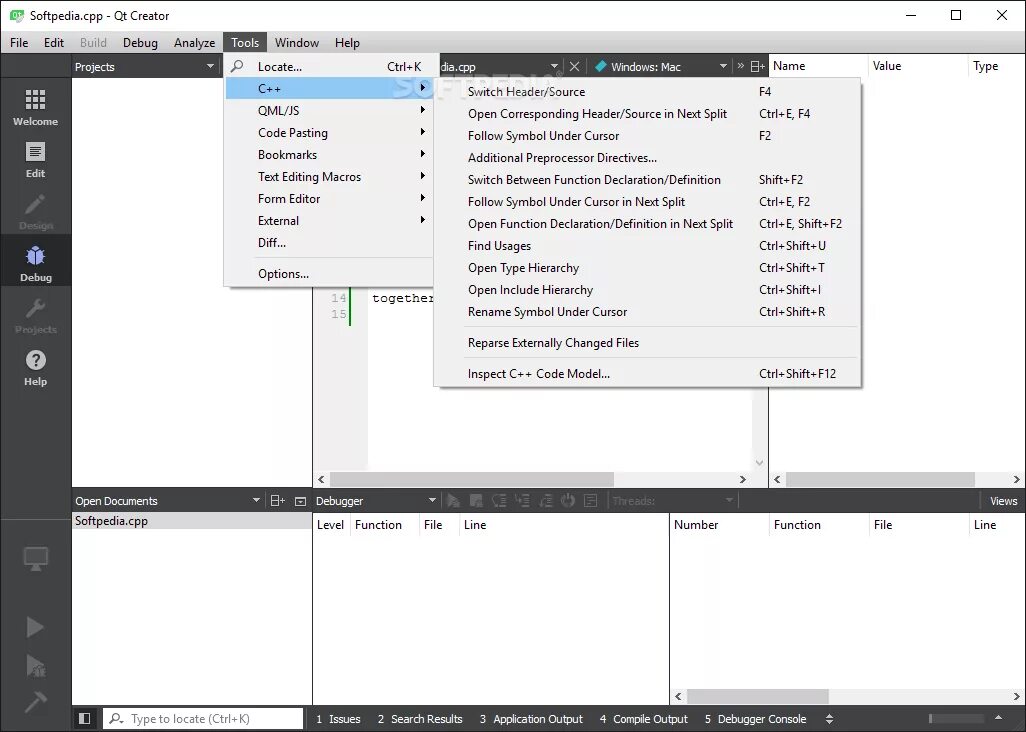1026x732 pixels.
Task: Click the breakpoints view horizontal scrollbar
Action: 757,696
